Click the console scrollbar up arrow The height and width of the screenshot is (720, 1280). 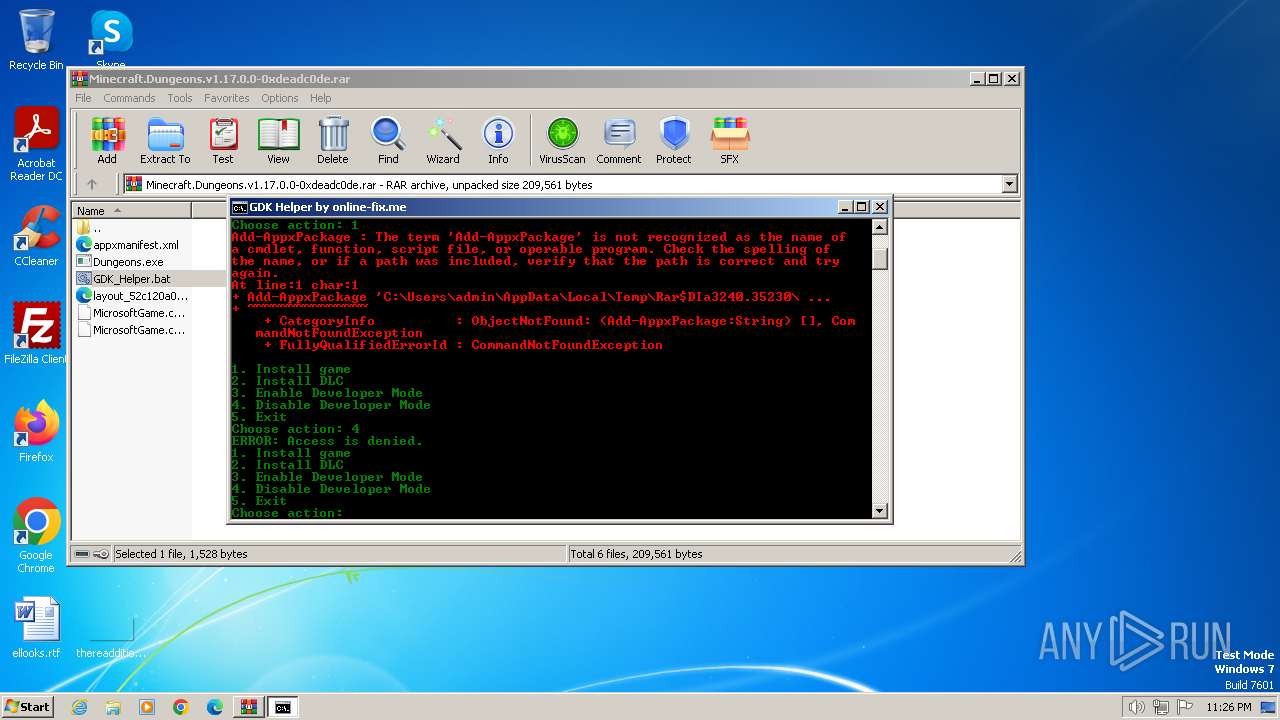coord(880,227)
